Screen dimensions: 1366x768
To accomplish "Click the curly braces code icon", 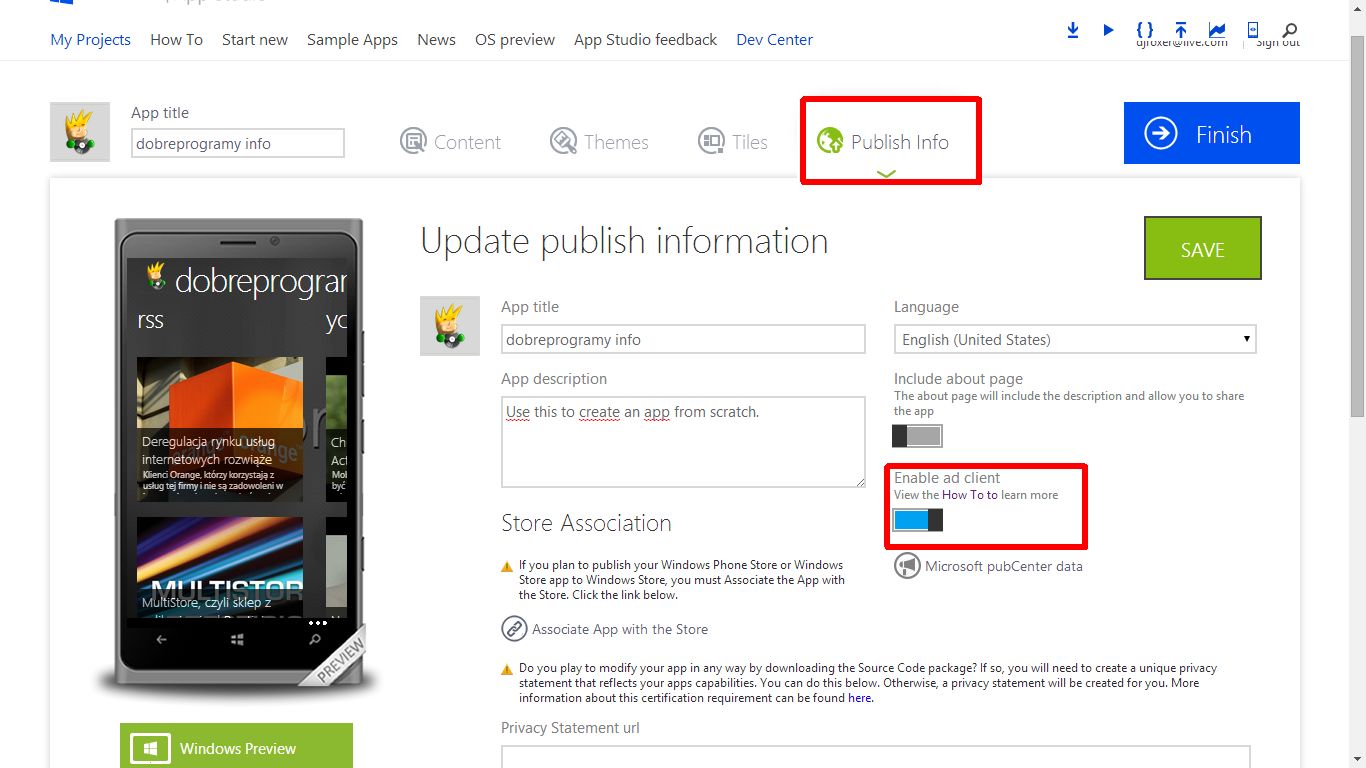I will coord(1145,30).
